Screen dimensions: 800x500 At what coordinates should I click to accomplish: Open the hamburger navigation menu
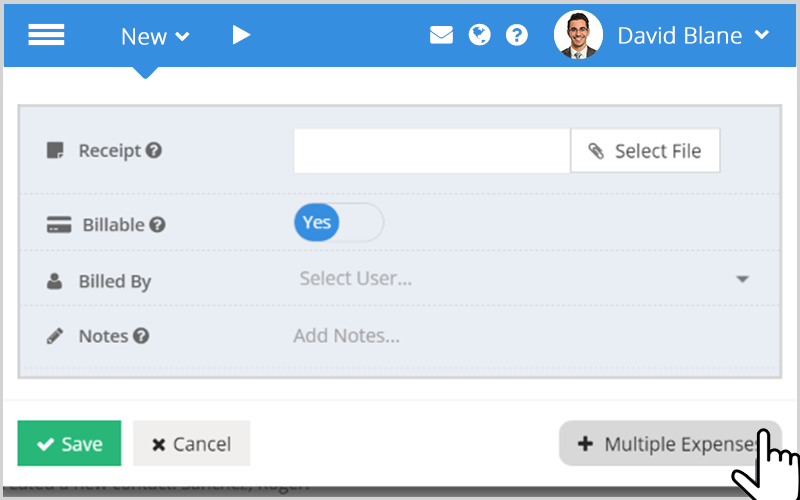46,35
